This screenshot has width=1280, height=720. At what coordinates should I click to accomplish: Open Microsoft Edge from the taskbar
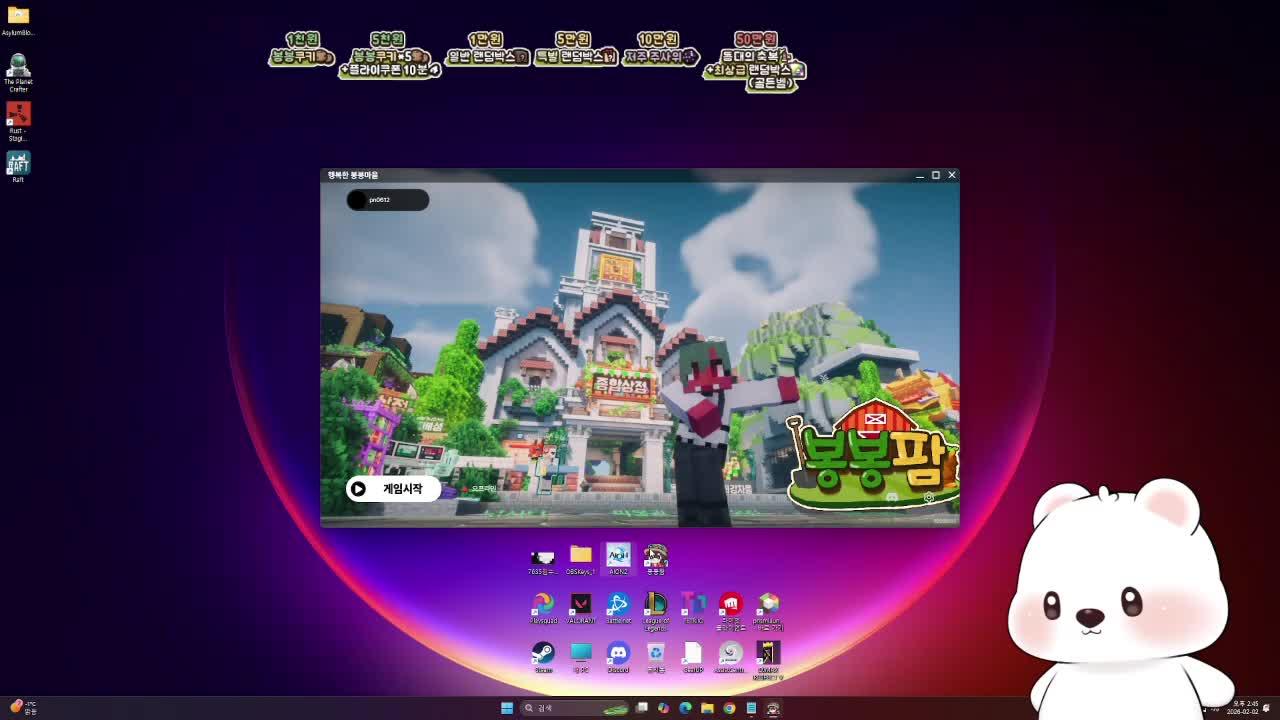coord(685,708)
